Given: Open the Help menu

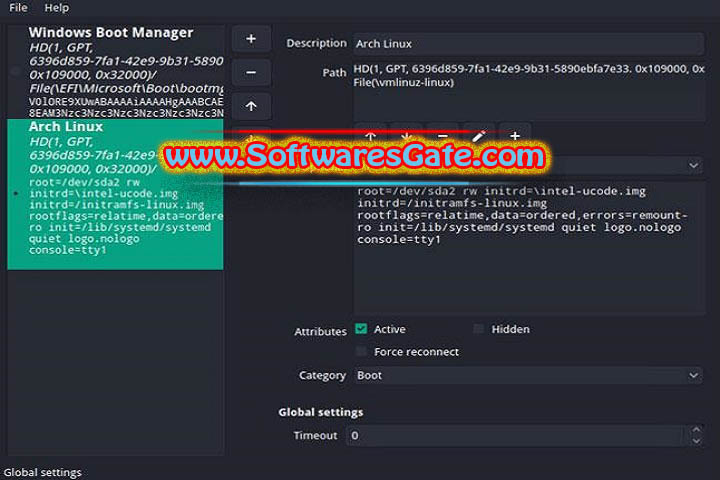Looking at the screenshot, I should (56, 8).
